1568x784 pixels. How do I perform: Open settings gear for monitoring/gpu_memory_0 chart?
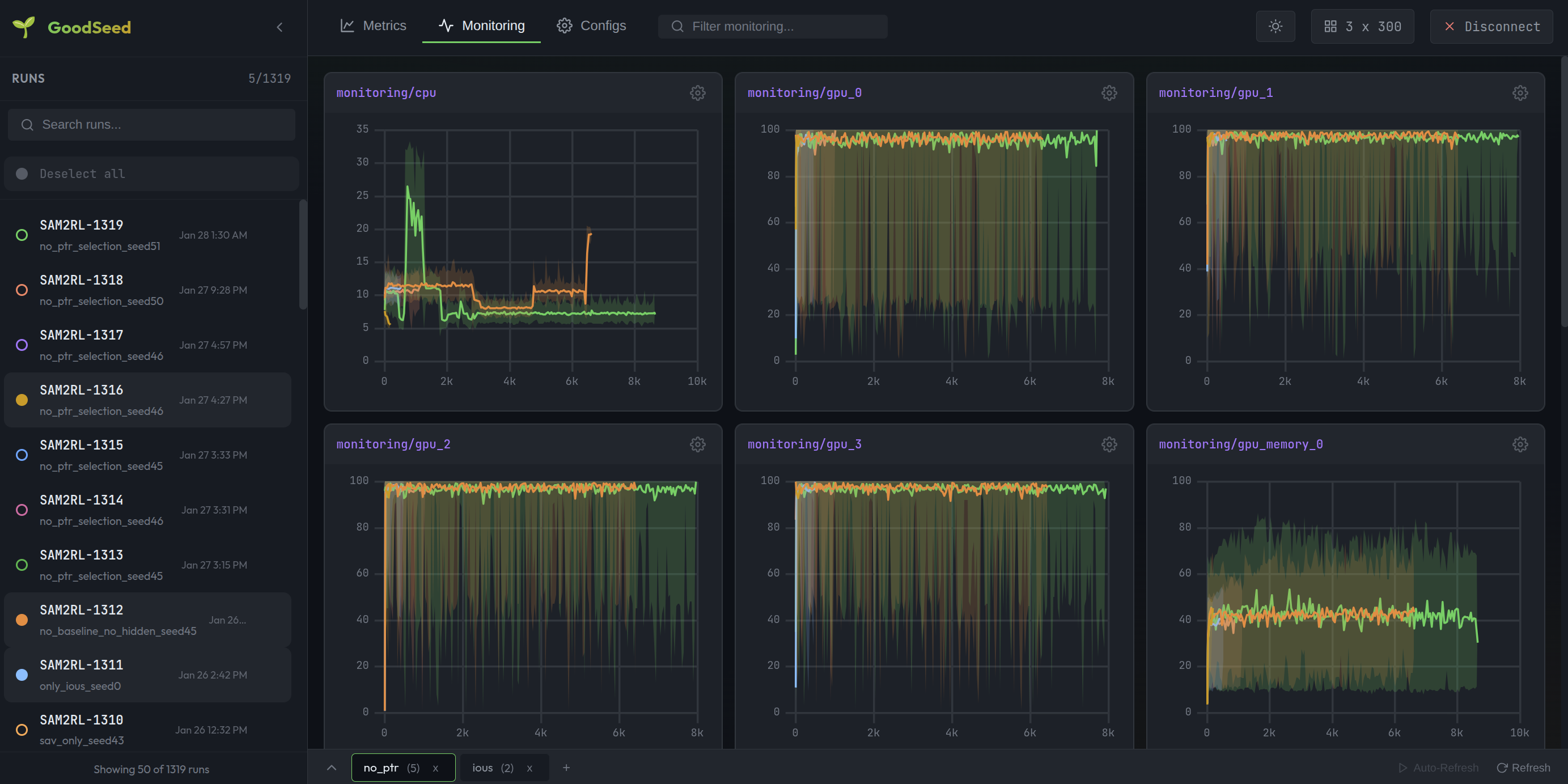coord(1520,444)
